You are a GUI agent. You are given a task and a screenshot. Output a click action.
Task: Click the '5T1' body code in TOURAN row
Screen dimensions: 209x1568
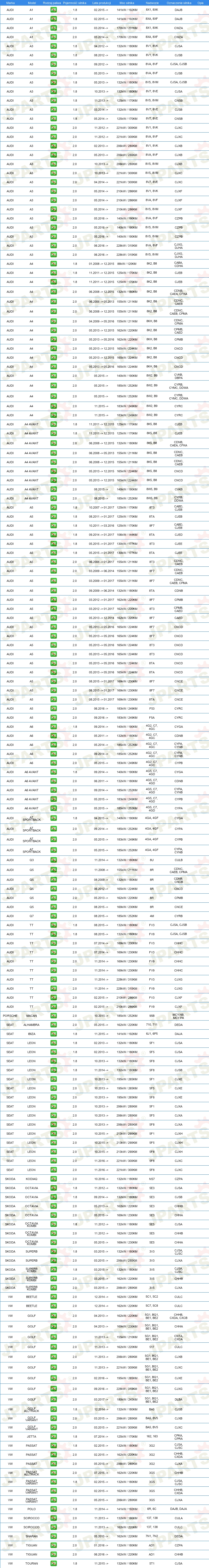coord(152,1563)
